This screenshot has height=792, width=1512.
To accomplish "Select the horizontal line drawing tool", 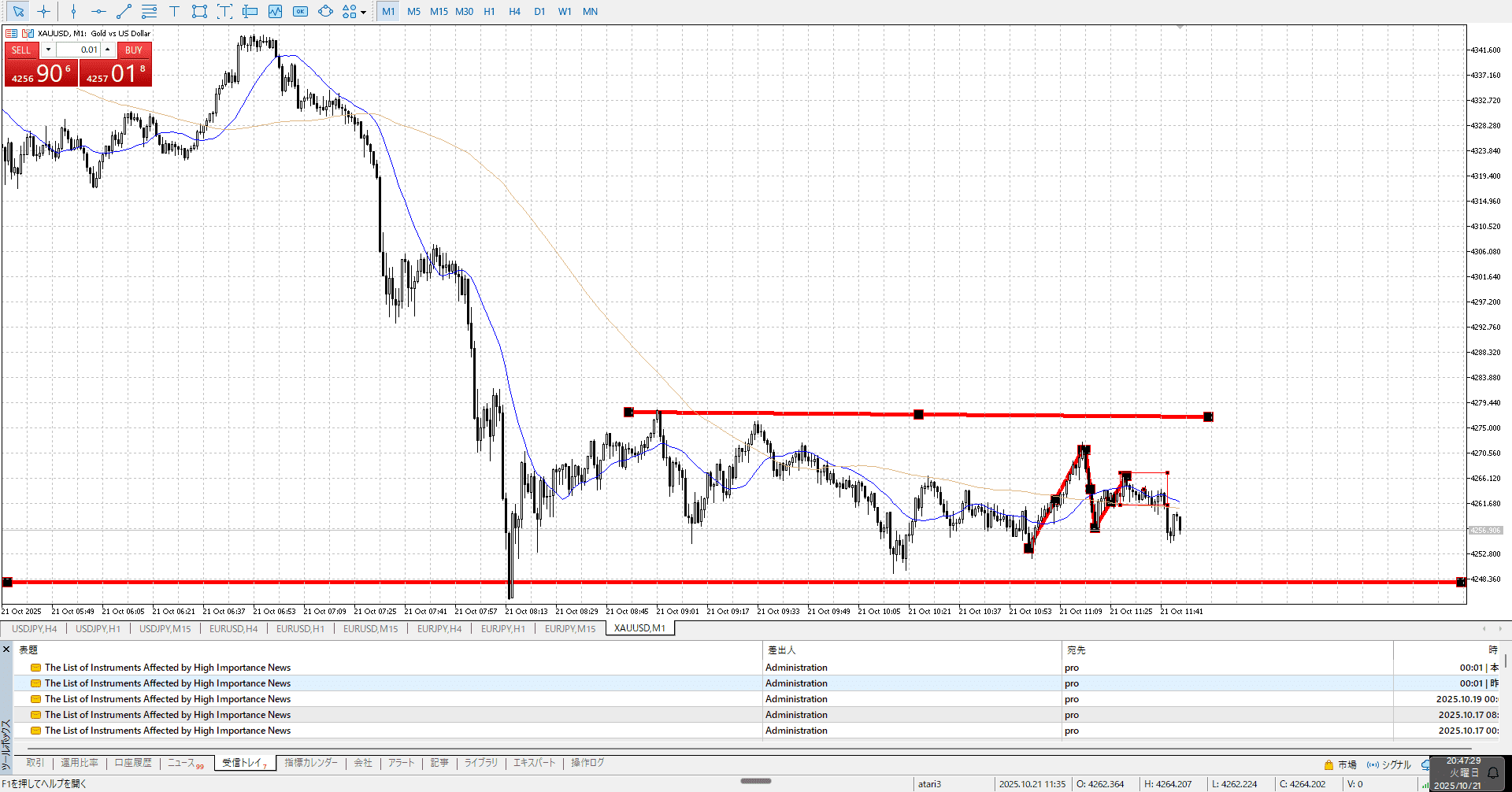I will [x=98, y=11].
